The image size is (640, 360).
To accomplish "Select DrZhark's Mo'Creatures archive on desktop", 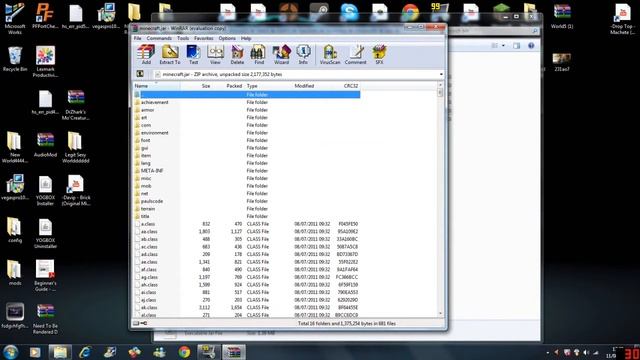I will [76, 105].
